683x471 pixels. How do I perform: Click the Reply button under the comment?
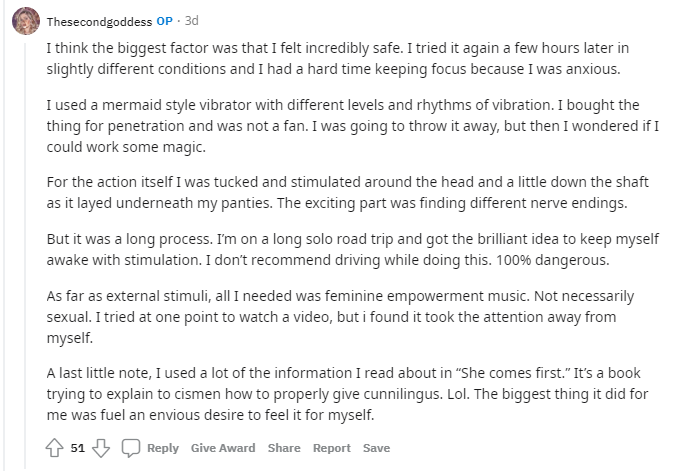(x=163, y=448)
